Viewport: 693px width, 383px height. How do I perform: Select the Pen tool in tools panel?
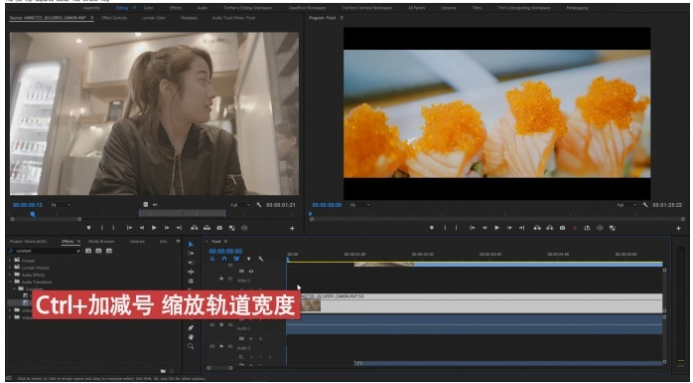click(x=191, y=327)
